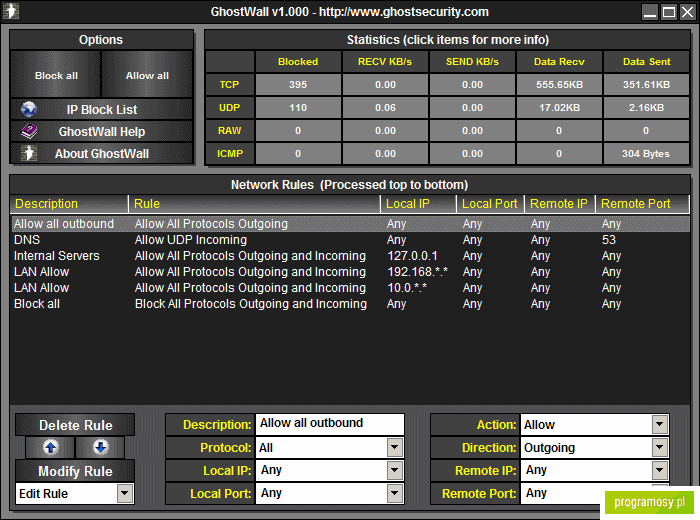Click the ICMP row label

(x=229, y=154)
